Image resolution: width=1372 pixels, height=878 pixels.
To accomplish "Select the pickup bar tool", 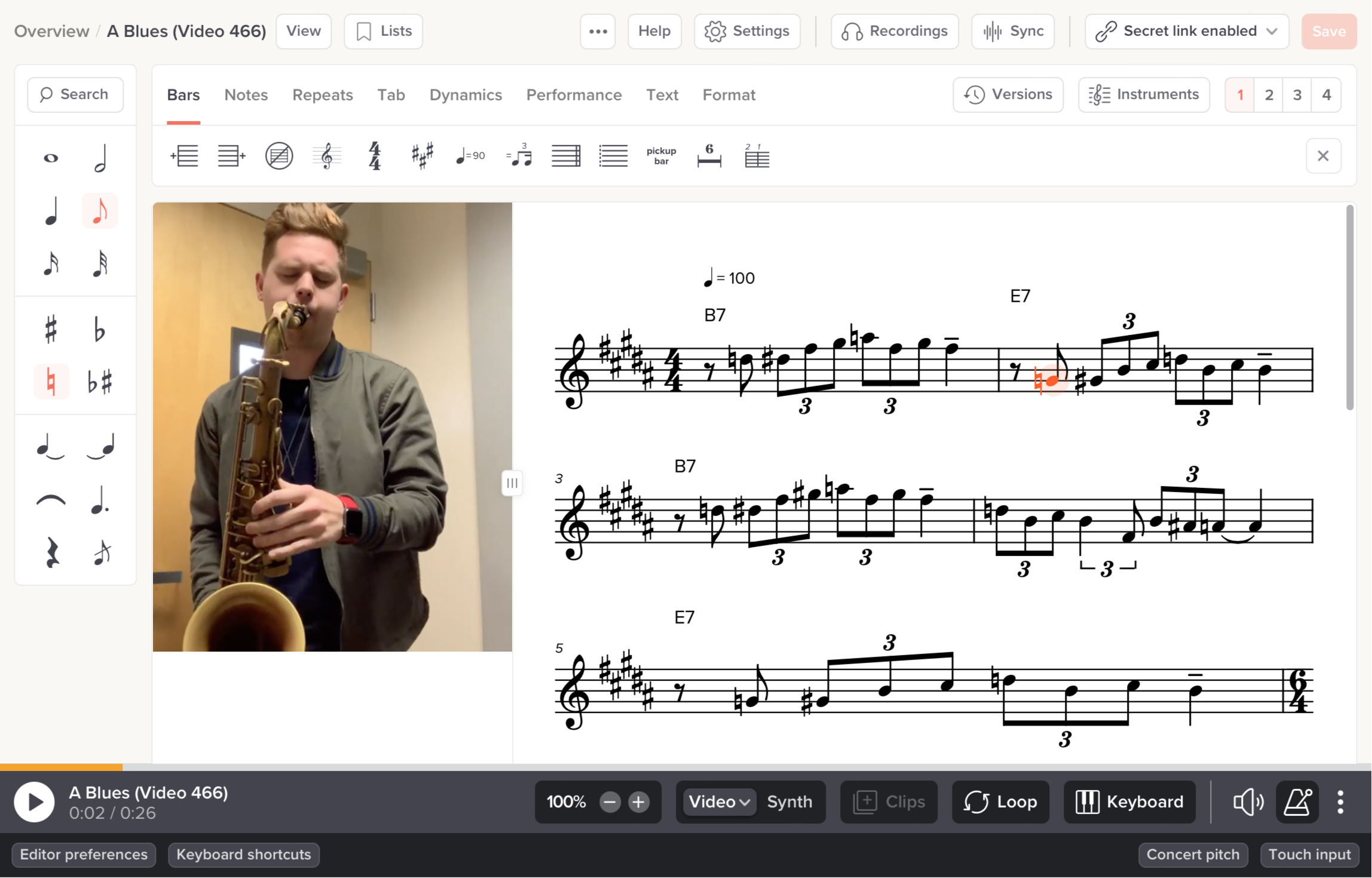I will [x=661, y=155].
